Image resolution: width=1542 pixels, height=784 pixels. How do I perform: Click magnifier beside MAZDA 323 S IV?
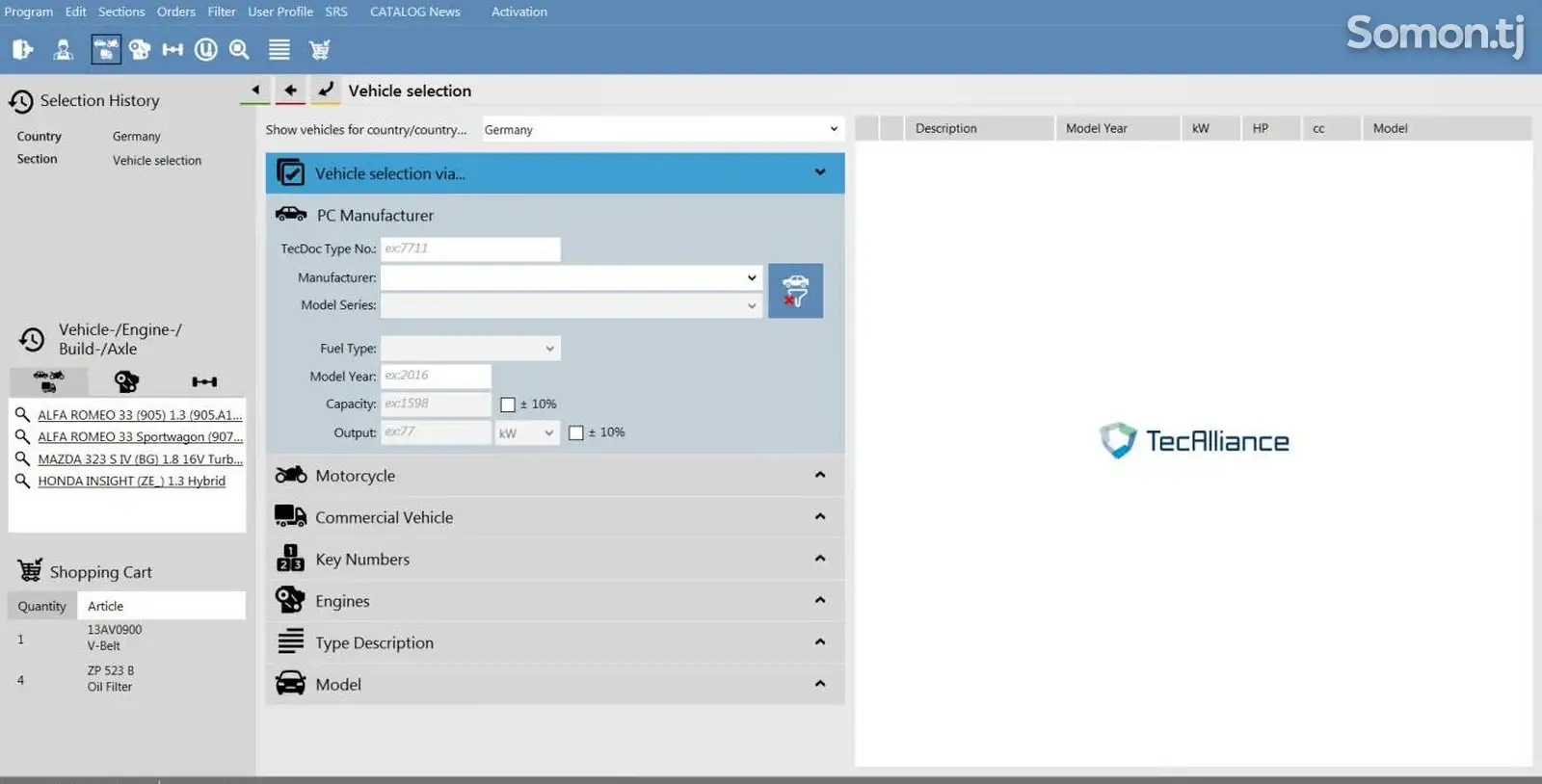pyautogui.click(x=22, y=458)
